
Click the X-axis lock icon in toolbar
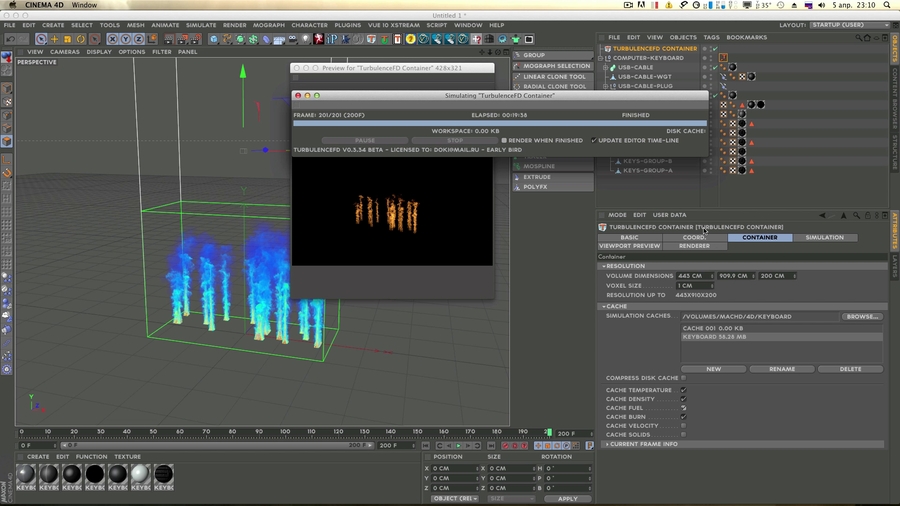coord(113,39)
